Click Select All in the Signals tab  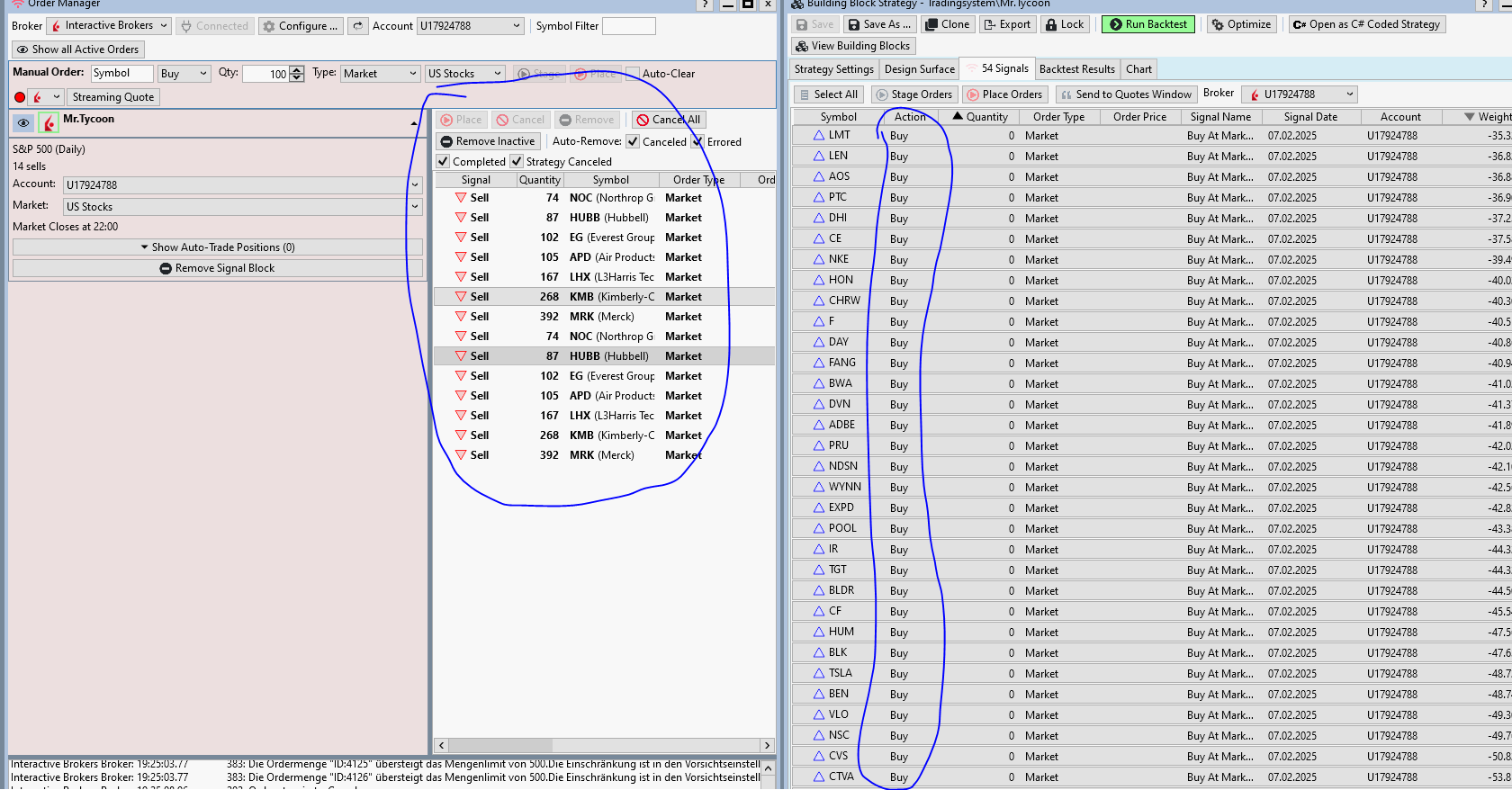[x=828, y=94]
